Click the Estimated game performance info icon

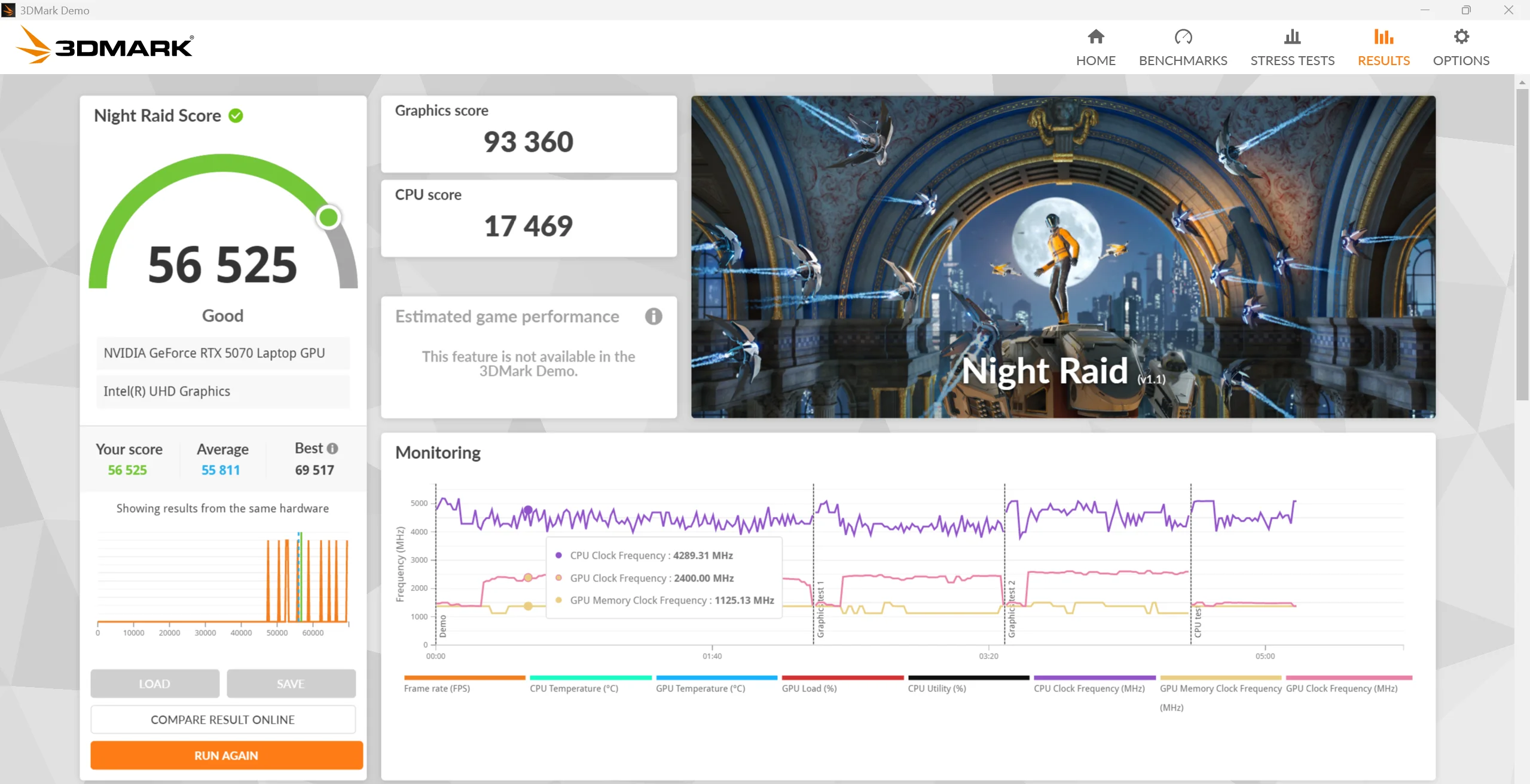point(653,316)
